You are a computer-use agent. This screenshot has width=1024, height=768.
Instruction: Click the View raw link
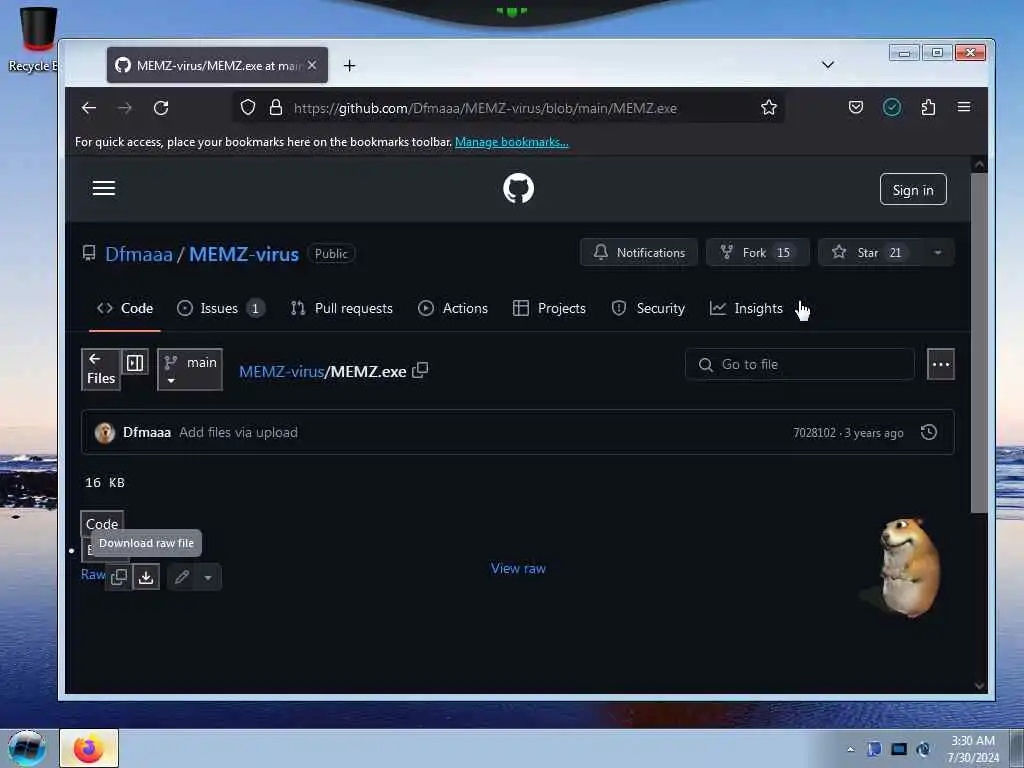click(518, 568)
